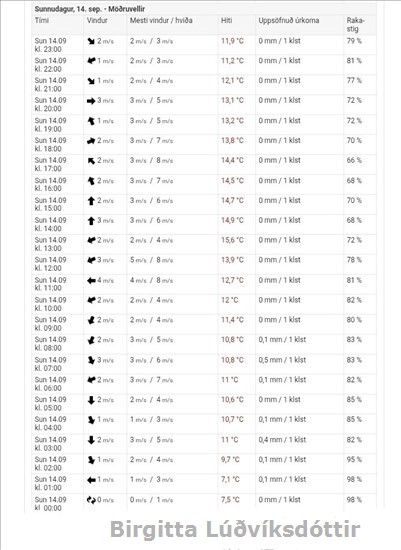Click the Rakastig column header
Image resolution: width=401 pixels, height=550 pixels.
tap(355, 25)
